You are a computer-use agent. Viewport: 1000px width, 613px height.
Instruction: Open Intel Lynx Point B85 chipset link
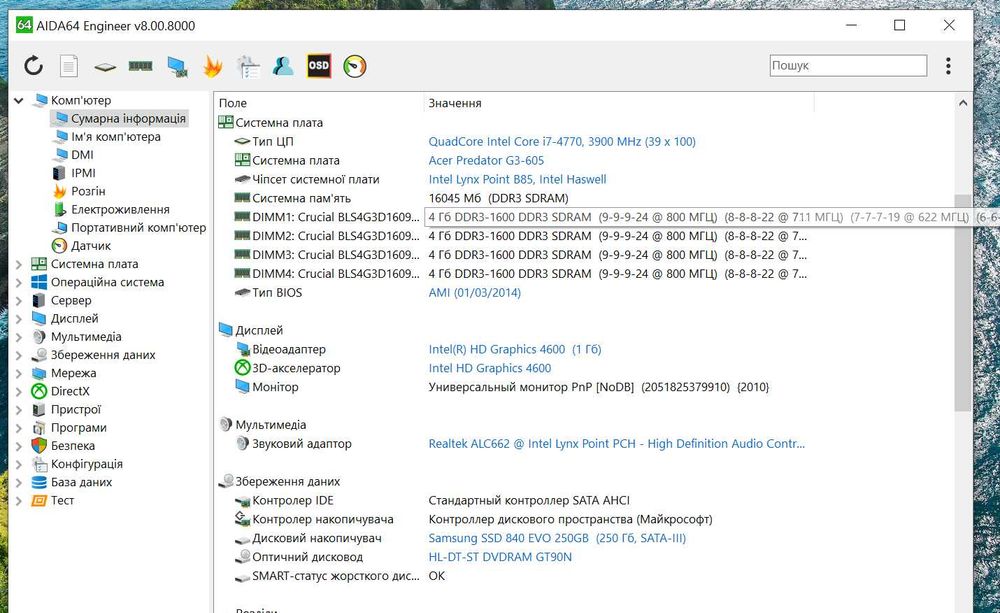[x=517, y=179]
